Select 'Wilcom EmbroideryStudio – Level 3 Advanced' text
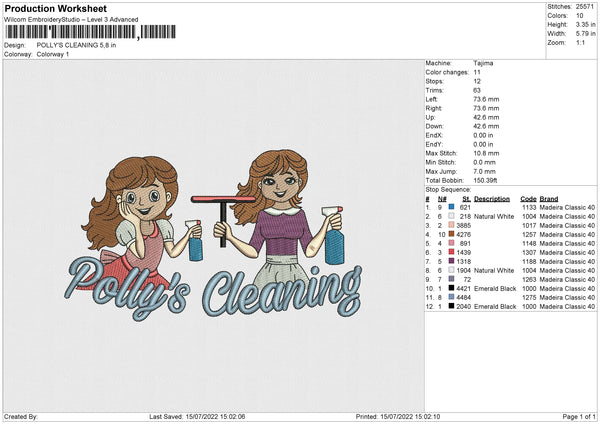Image resolution: width=600 pixels, height=424 pixels. click(71, 20)
